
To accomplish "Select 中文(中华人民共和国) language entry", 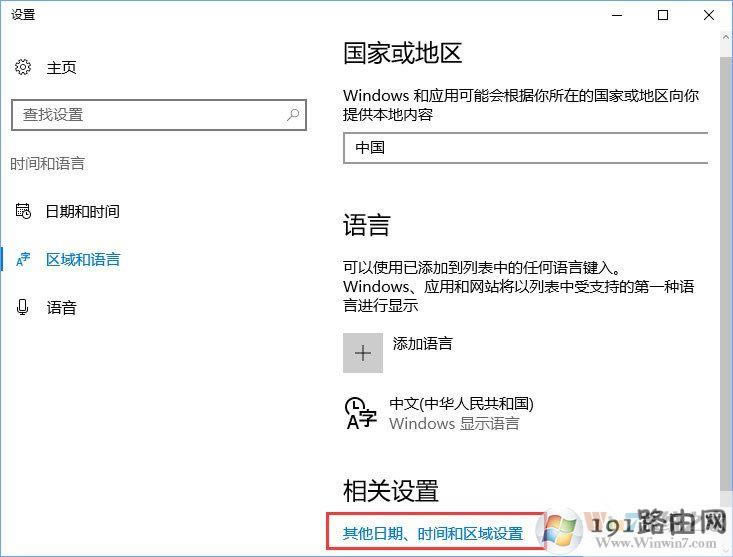I will [x=461, y=403].
